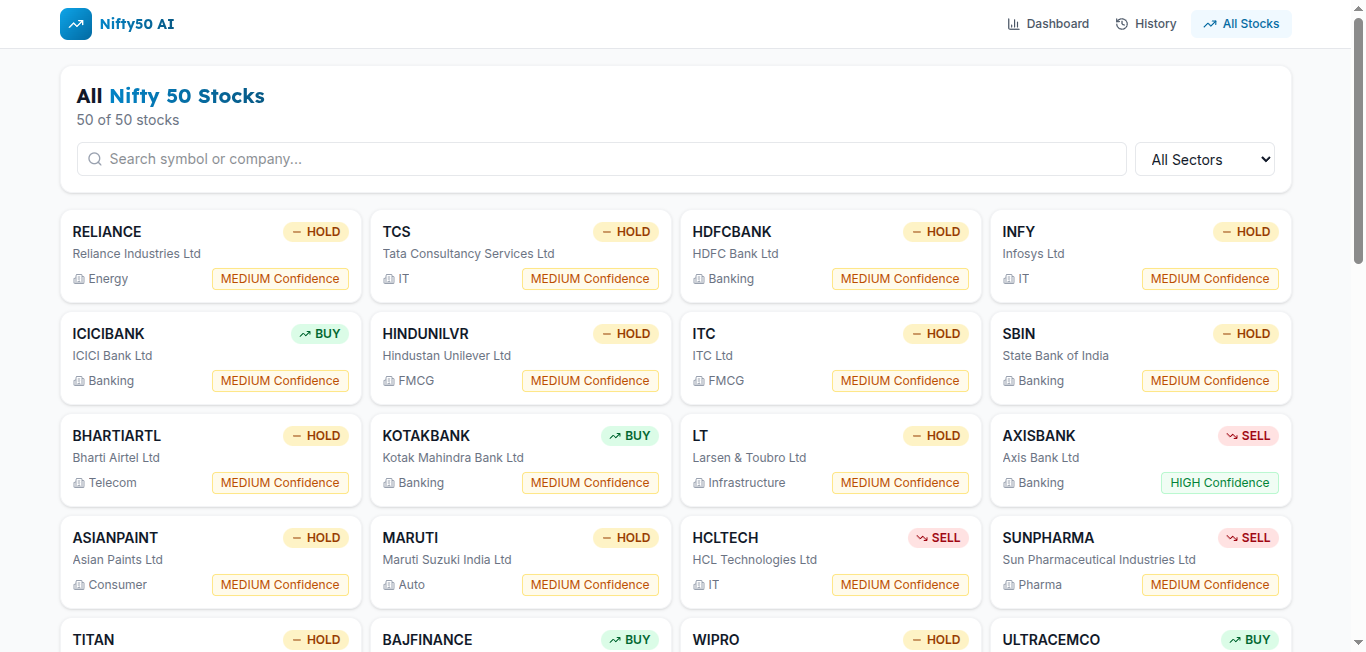The height and width of the screenshot is (652, 1366).
Task: Switch to the Dashboard tab
Action: point(1048,24)
